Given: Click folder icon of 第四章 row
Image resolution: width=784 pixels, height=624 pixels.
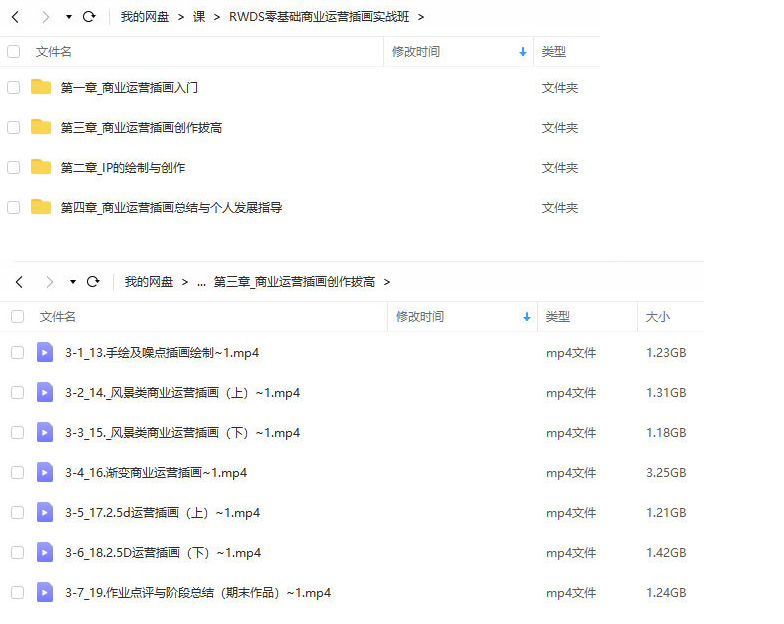Looking at the screenshot, I should pos(41,206).
